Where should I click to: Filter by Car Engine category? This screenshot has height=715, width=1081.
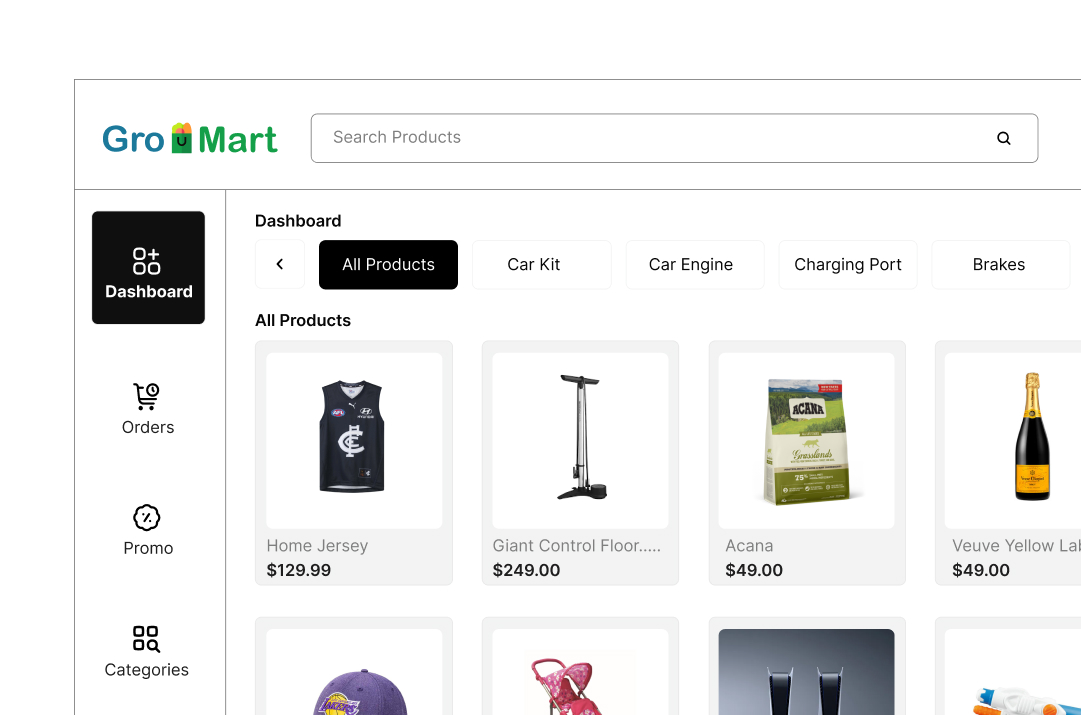click(x=695, y=265)
